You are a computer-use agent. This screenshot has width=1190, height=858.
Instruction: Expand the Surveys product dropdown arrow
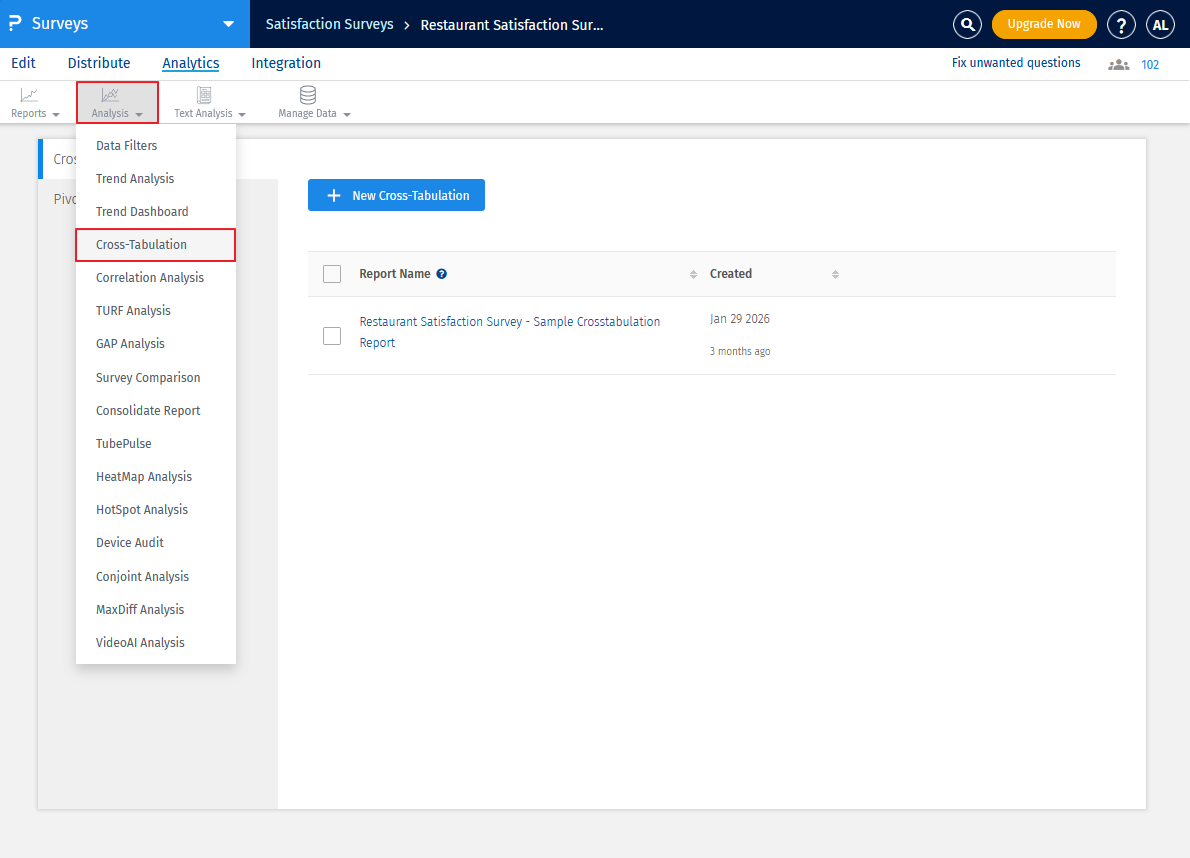(228, 24)
